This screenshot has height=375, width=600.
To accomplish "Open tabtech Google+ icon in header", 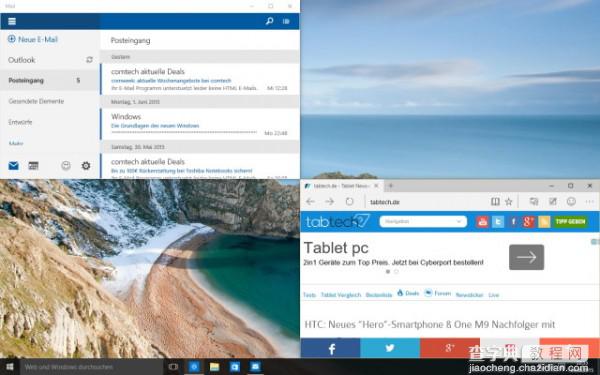I will tap(528, 222).
